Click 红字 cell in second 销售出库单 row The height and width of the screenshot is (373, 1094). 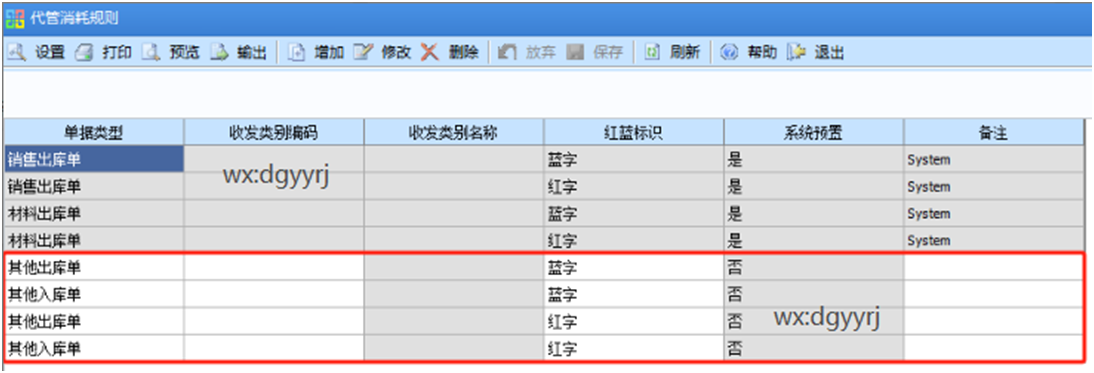pos(634,187)
